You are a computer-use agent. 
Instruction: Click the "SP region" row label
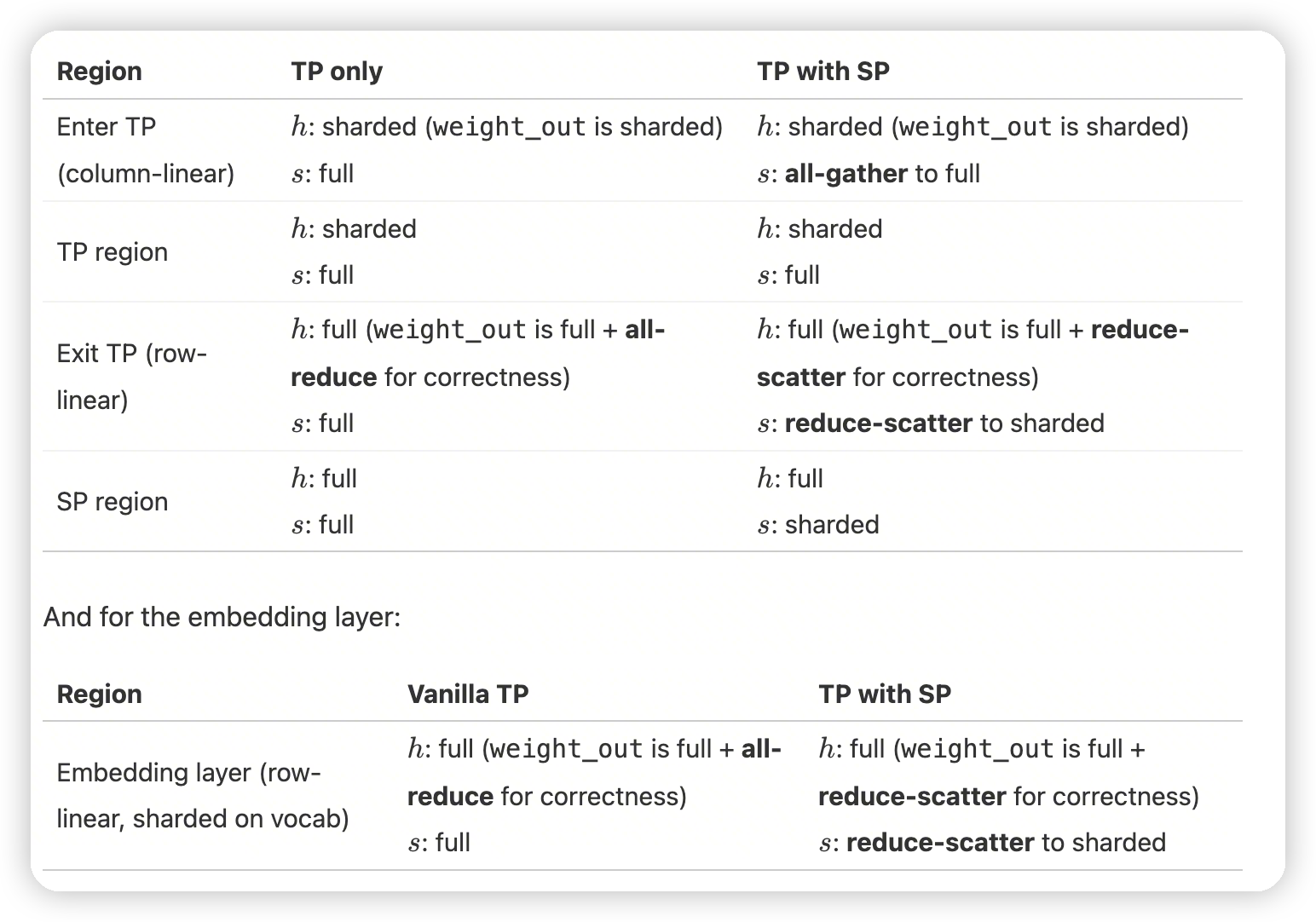[x=112, y=501]
